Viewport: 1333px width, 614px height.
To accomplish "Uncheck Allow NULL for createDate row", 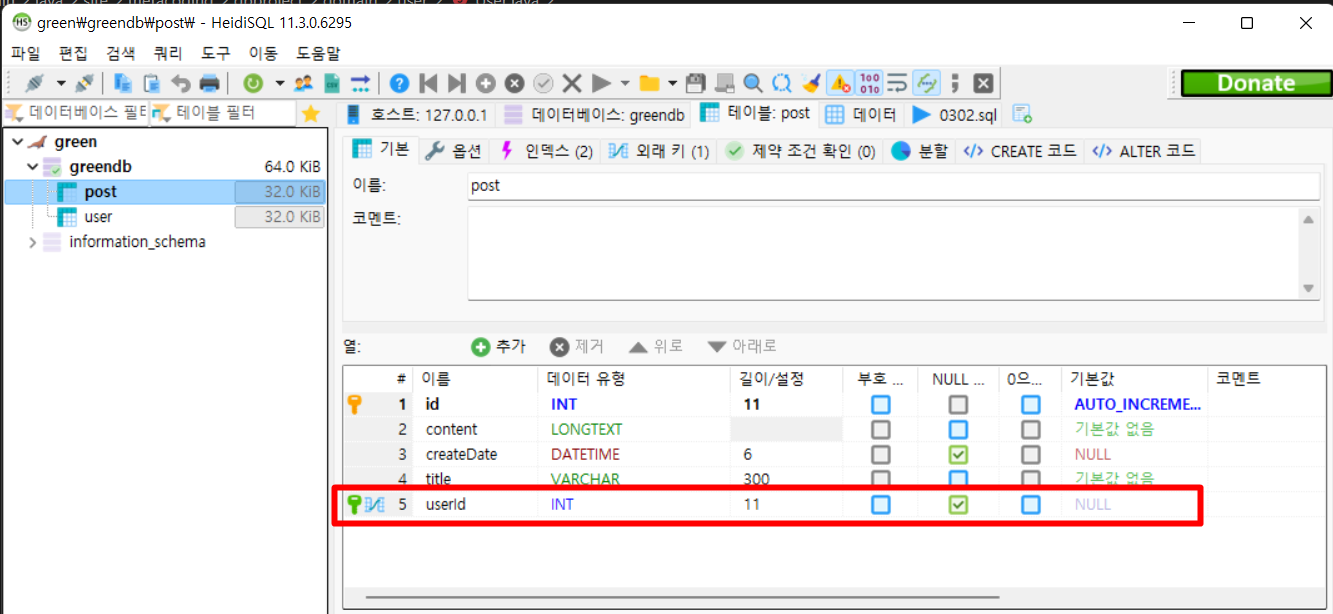I will click(959, 455).
